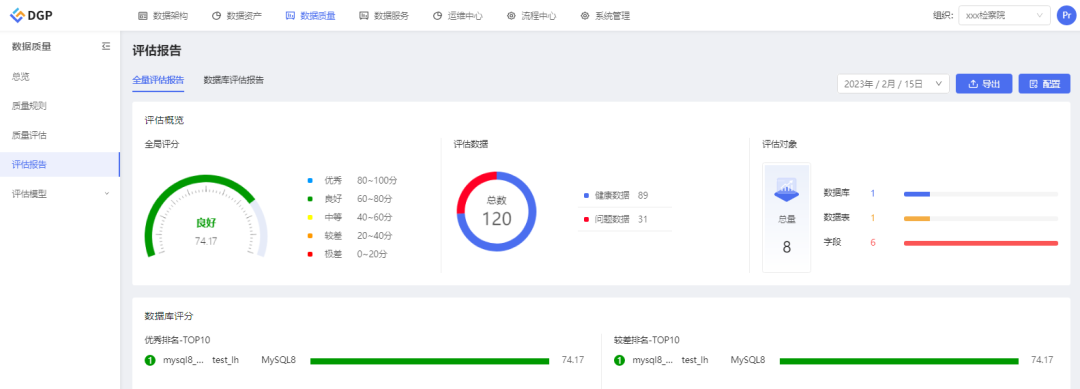Click the red 字段 progress bar
This screenshot has width=1080, height=389.
click(x=981, y=243)
